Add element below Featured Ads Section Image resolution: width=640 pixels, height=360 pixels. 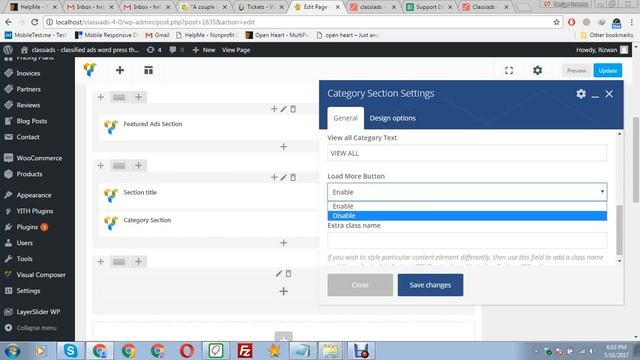(x=284, y=147)
